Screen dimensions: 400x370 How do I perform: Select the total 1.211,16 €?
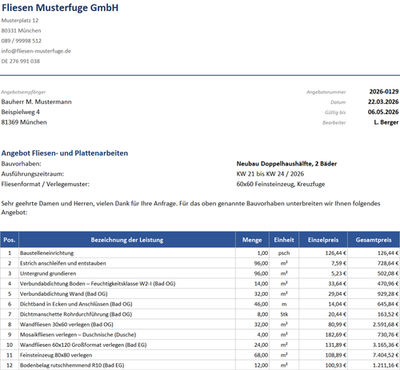tap(374, 365)
